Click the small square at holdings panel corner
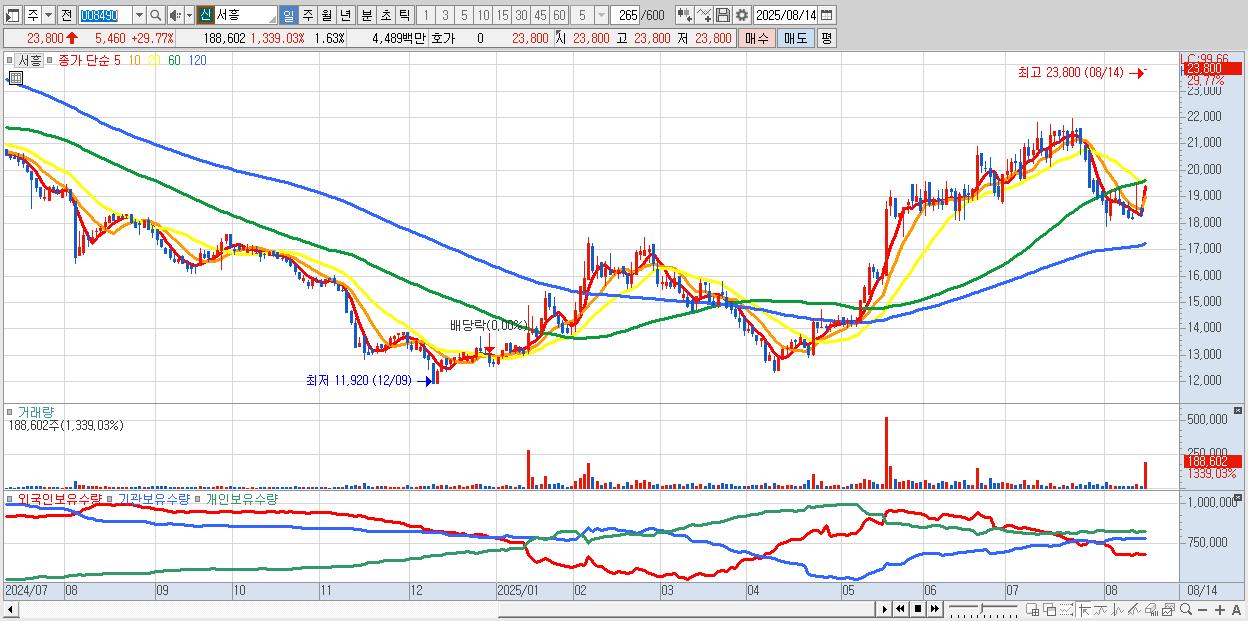Image resolution: width=1248 pixels, height=621 pixels. point(1240,496)
